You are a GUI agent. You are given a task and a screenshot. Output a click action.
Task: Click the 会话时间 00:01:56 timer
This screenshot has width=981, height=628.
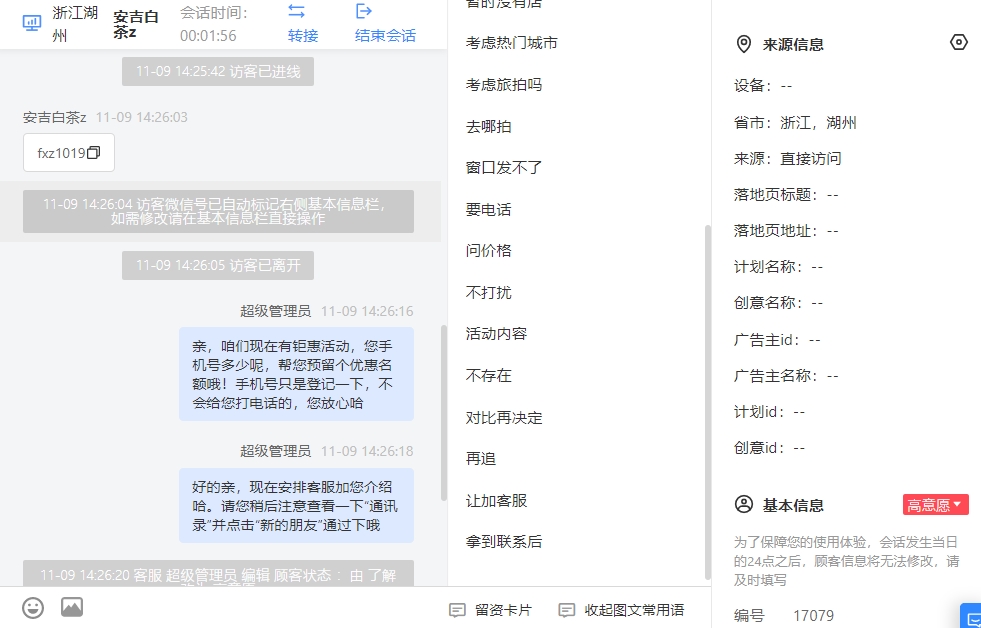[x=213, y=24]
